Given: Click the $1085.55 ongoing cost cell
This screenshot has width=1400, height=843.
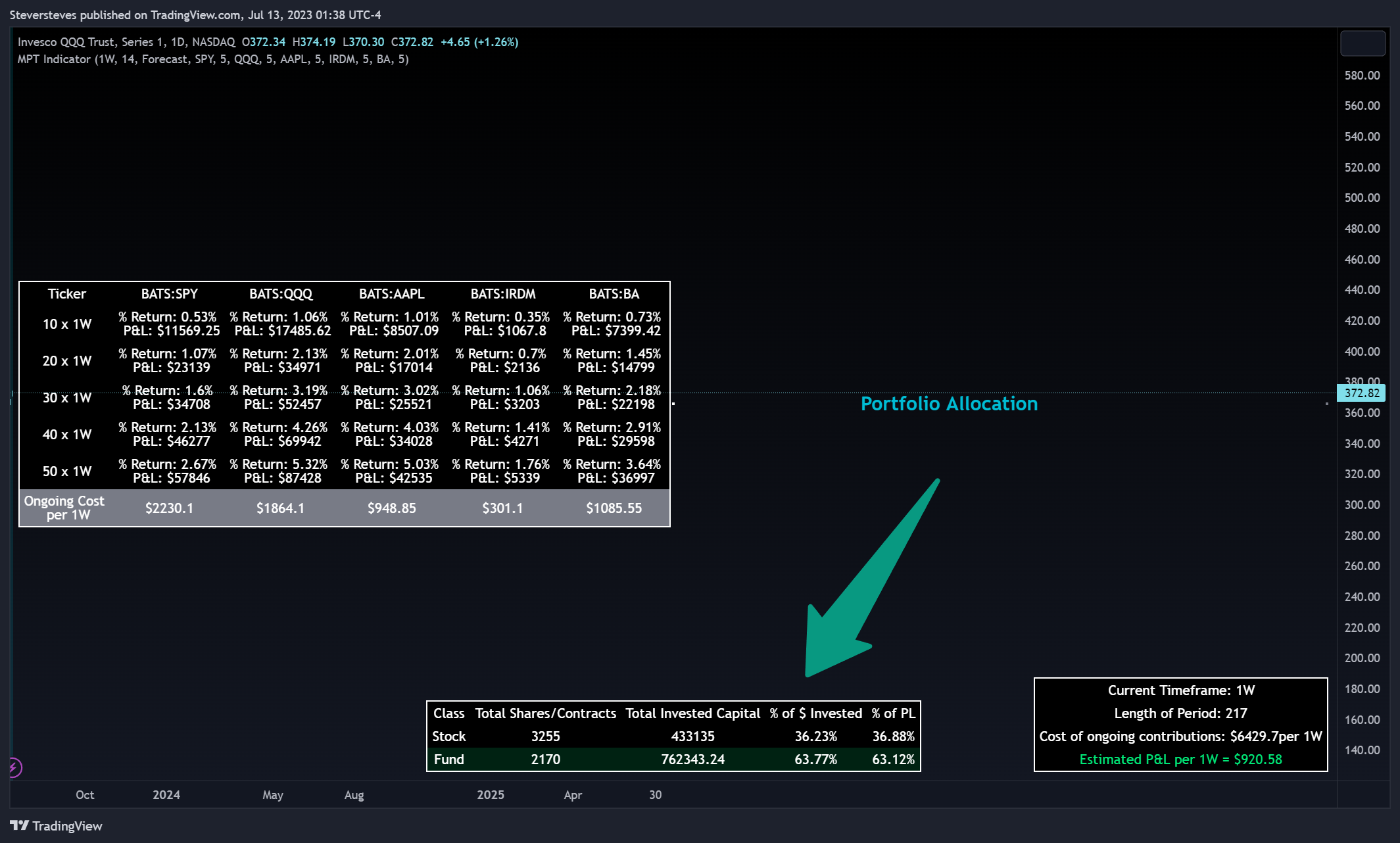Looking at the screenshot, I should click(614, 508).
